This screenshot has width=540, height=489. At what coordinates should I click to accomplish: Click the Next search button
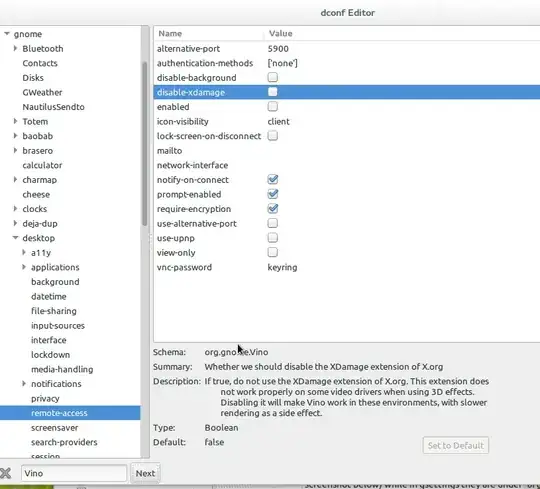(145, 473)
